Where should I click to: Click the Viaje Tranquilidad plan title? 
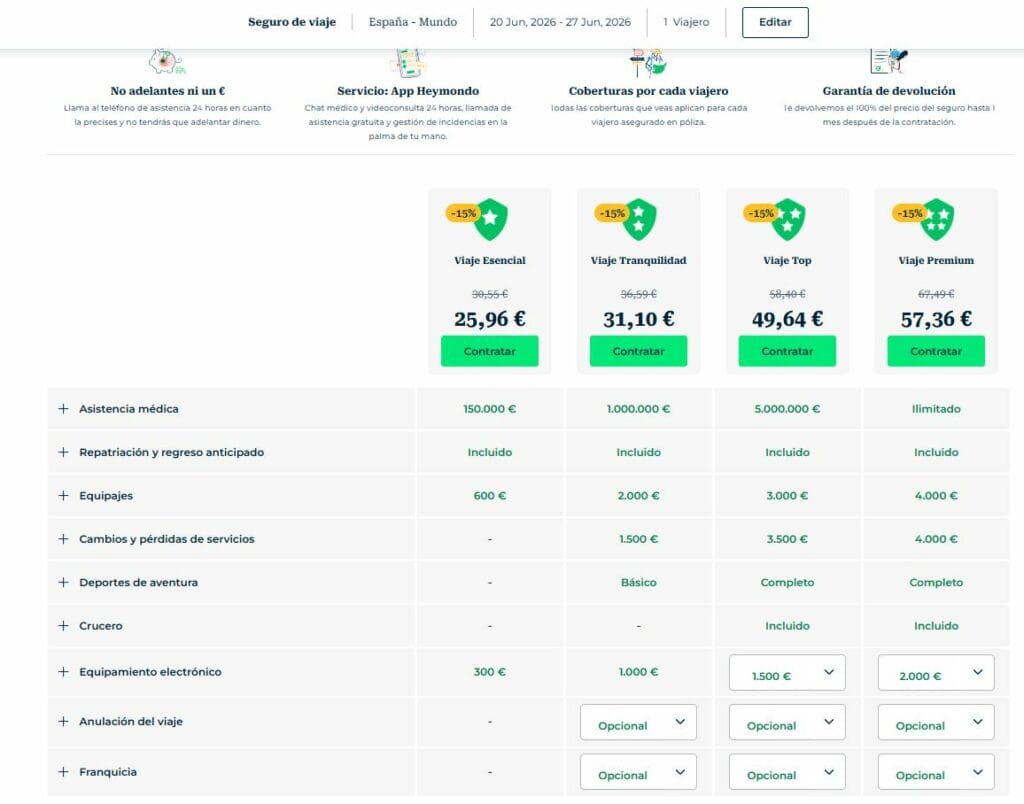[639, 261]
